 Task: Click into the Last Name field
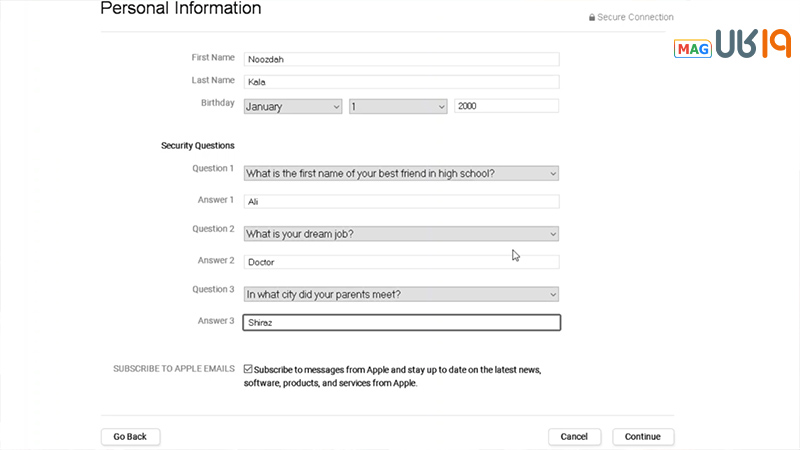click(401, 82)
